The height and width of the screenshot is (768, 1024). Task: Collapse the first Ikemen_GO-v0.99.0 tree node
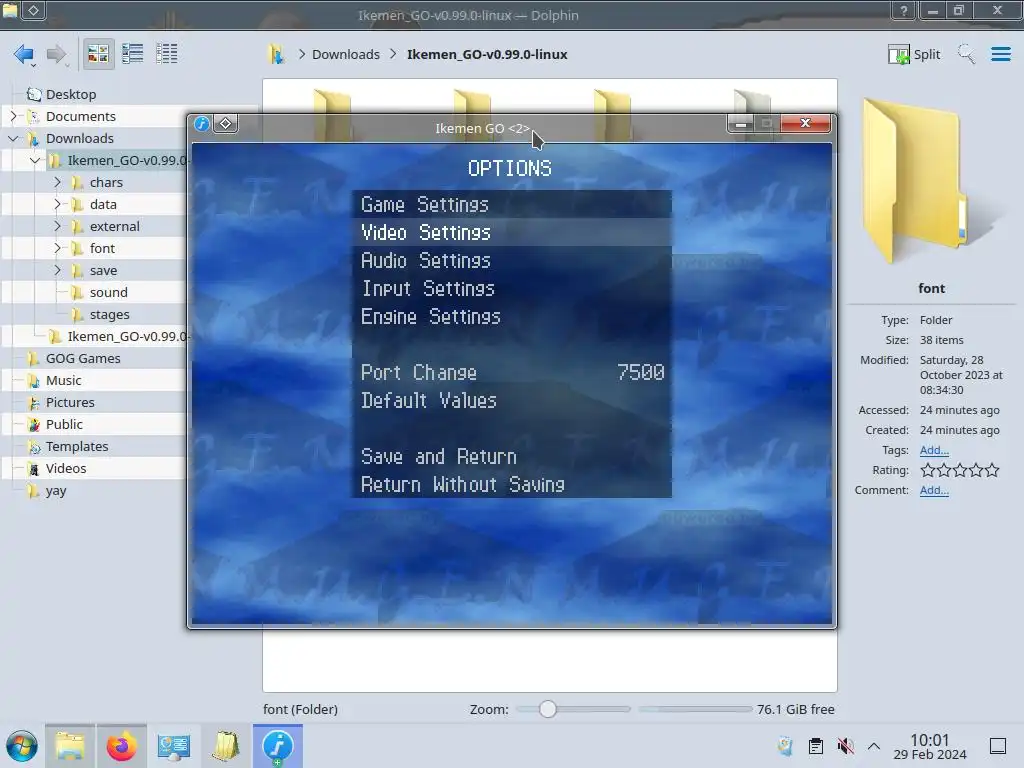coord(35,160)
